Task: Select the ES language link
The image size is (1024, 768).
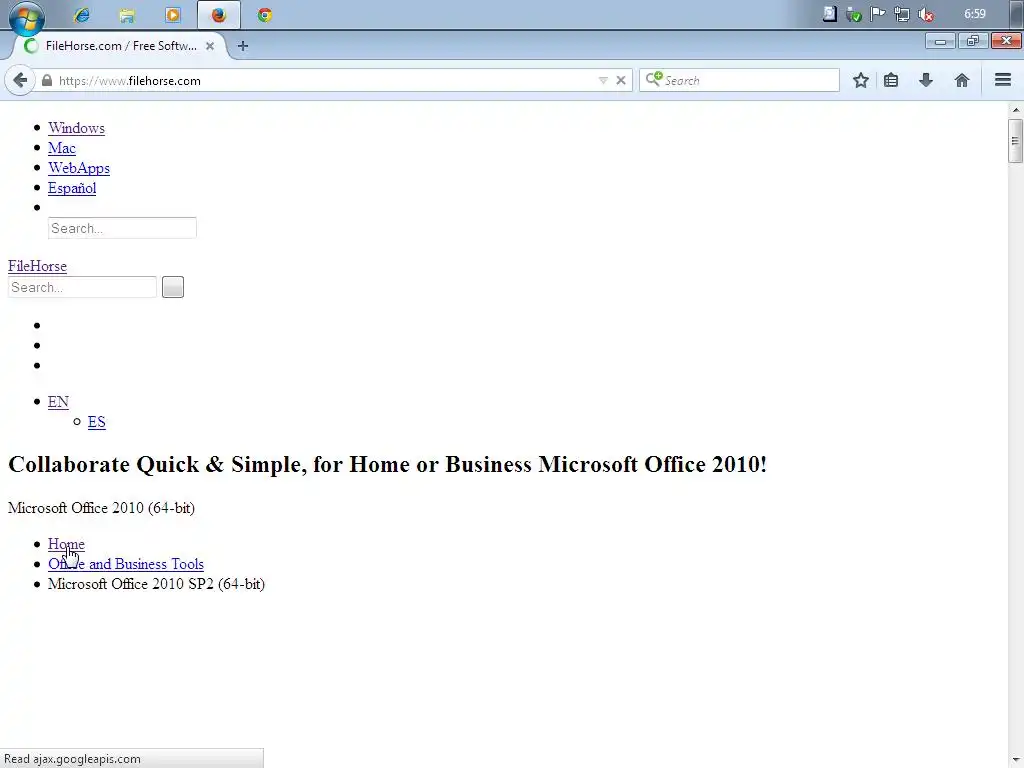Action: coord(97,422)
